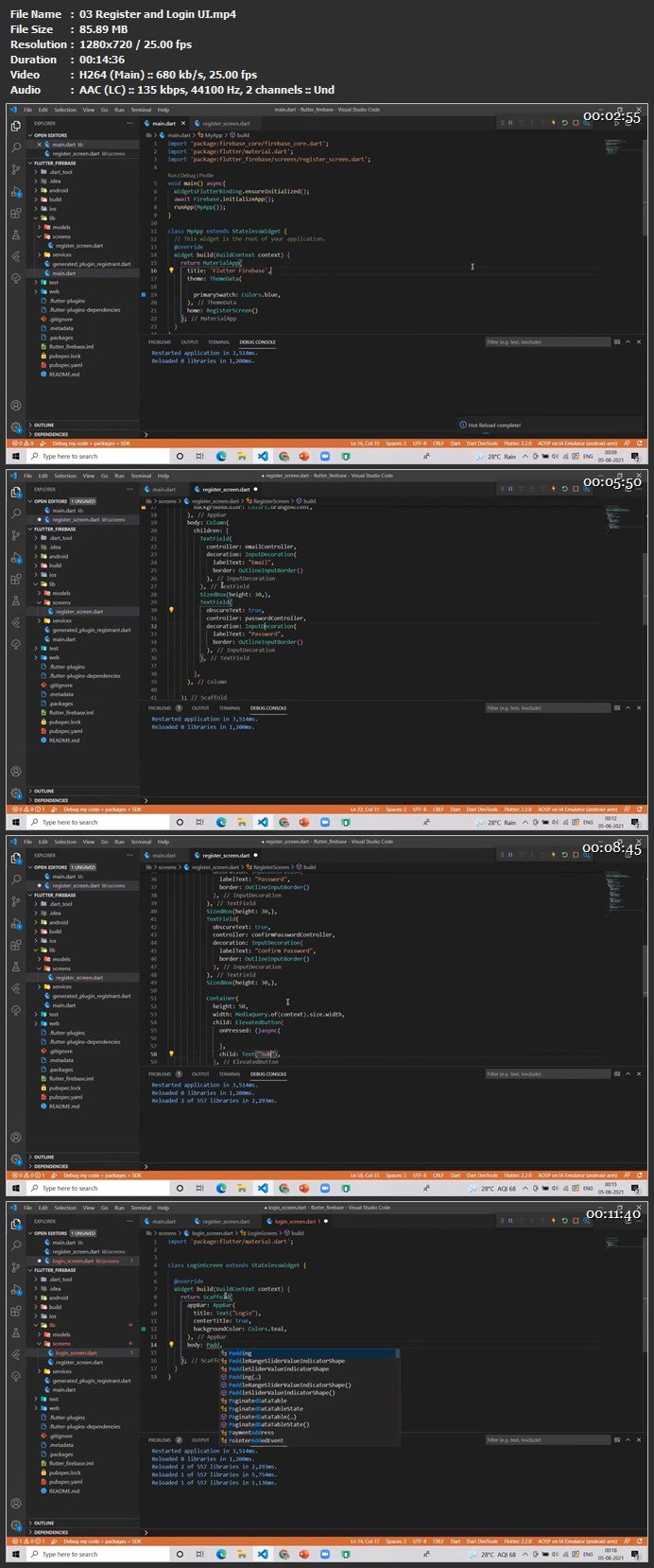Open Chrome taskbar icon in the 00:11:40 frame
Viewport: 654px width, 1568px height.
tap(284, 1554)
